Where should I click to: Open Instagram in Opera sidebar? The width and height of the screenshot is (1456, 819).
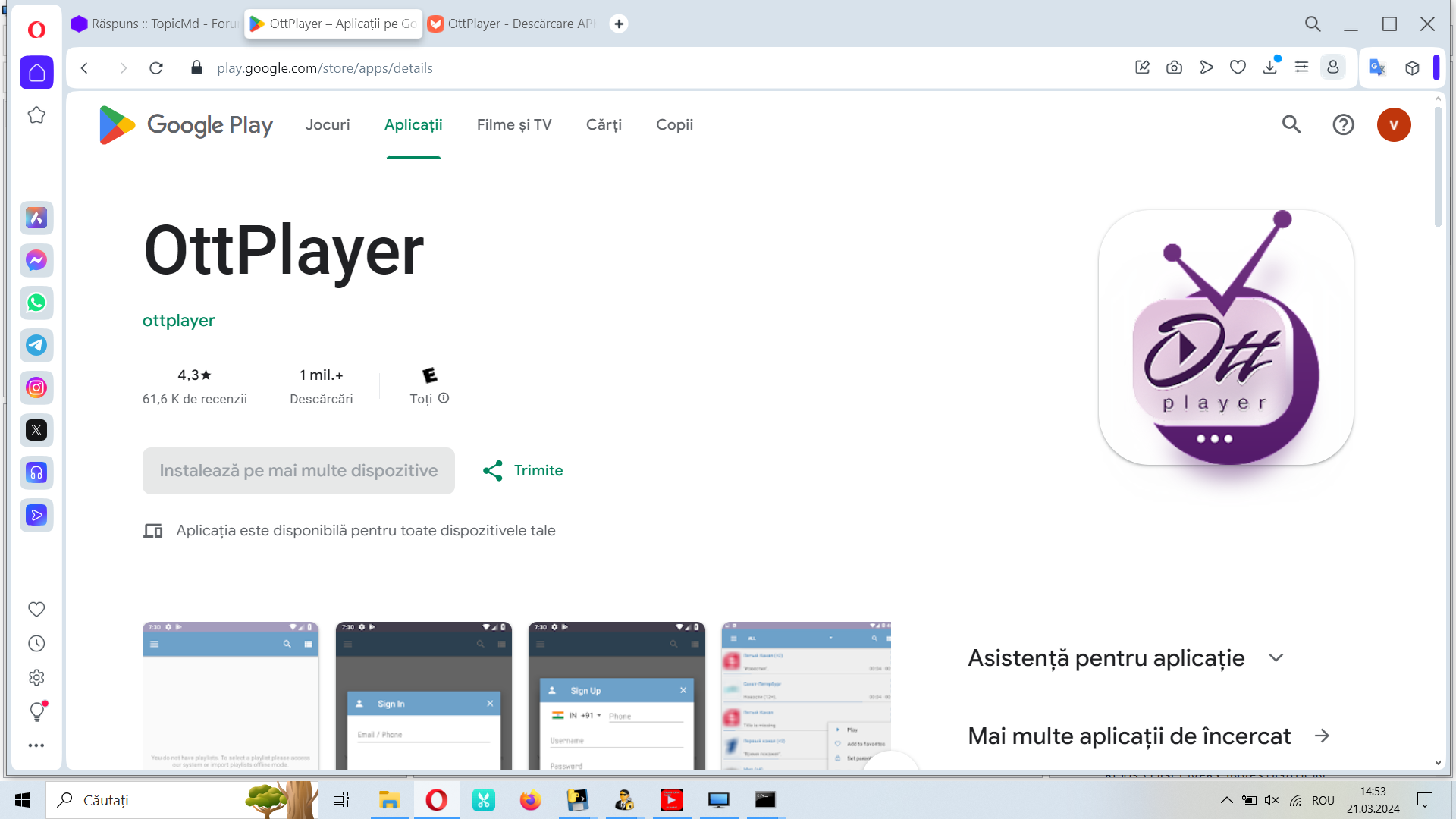coord(36,388)
